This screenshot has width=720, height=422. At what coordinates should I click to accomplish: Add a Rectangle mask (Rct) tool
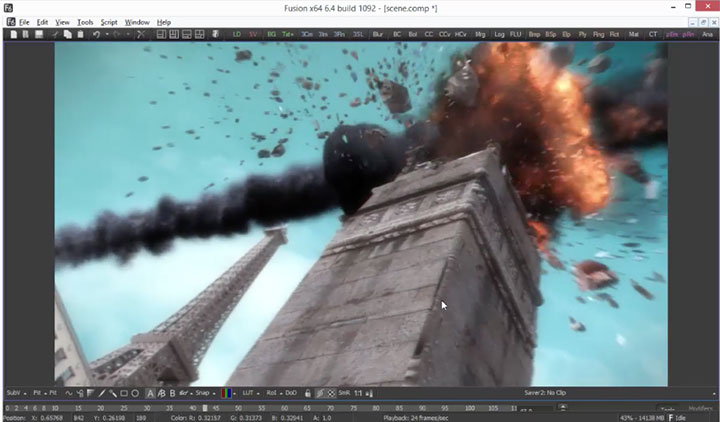pos(614,34)
